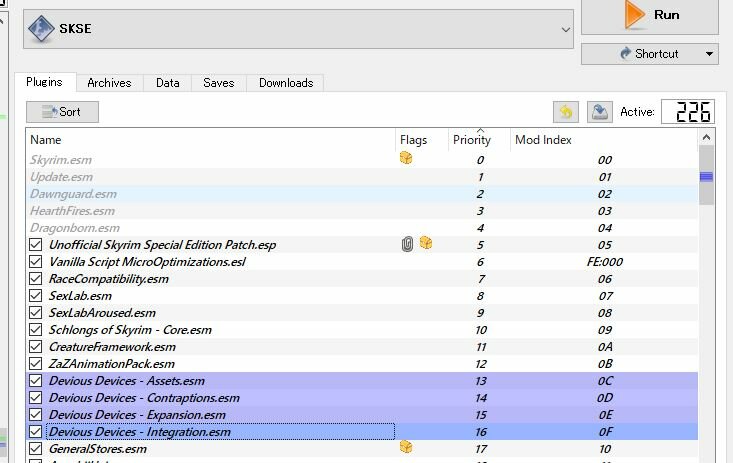Click the restore backup icon button
The image size is (733, 463).
(x=566, y=112)
